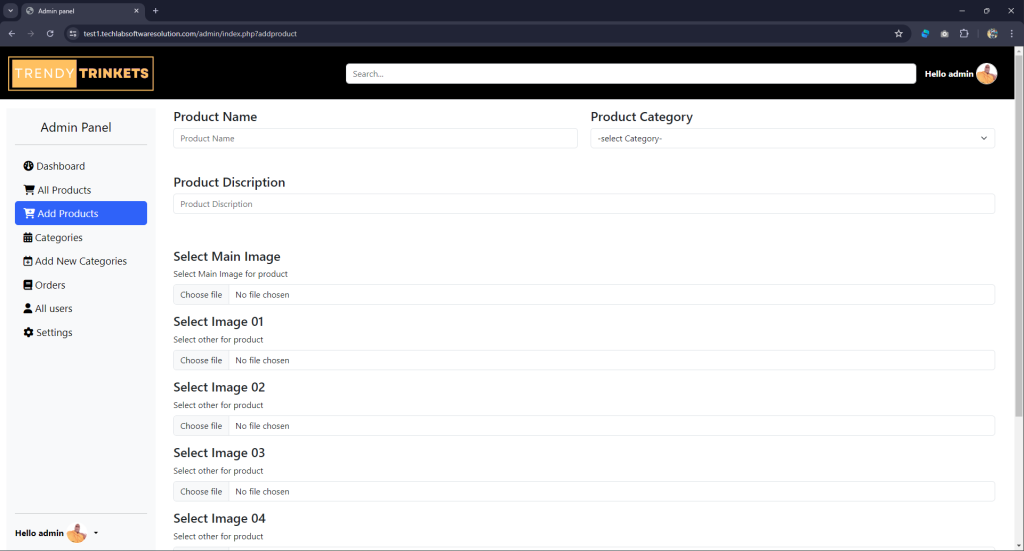Click the Orders book icon in sidebar
This screenshot has height=551, width=1024.
point(27,285)
